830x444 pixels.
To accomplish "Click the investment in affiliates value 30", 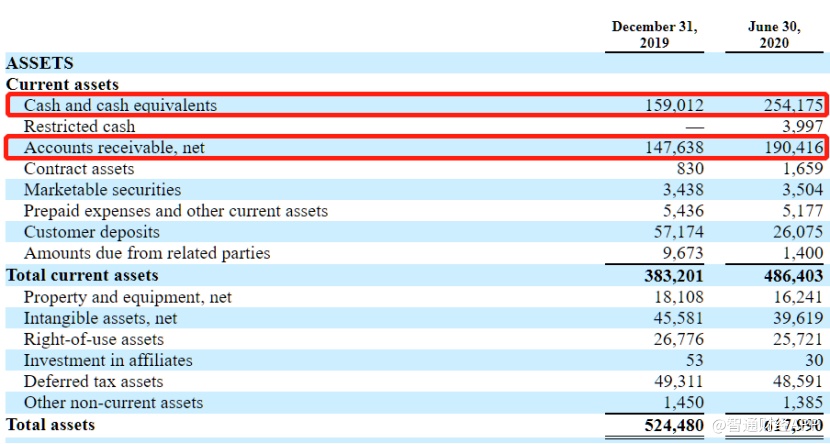I will tap(814, 361).
